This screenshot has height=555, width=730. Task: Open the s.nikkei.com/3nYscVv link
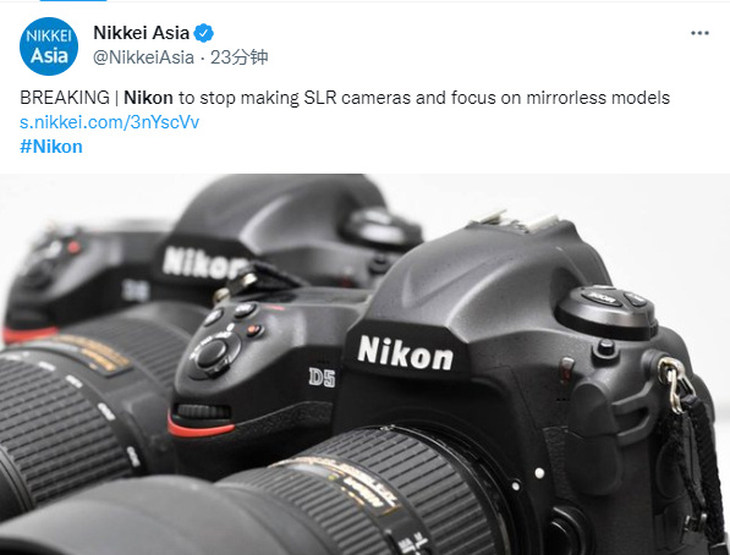point(109,122)
